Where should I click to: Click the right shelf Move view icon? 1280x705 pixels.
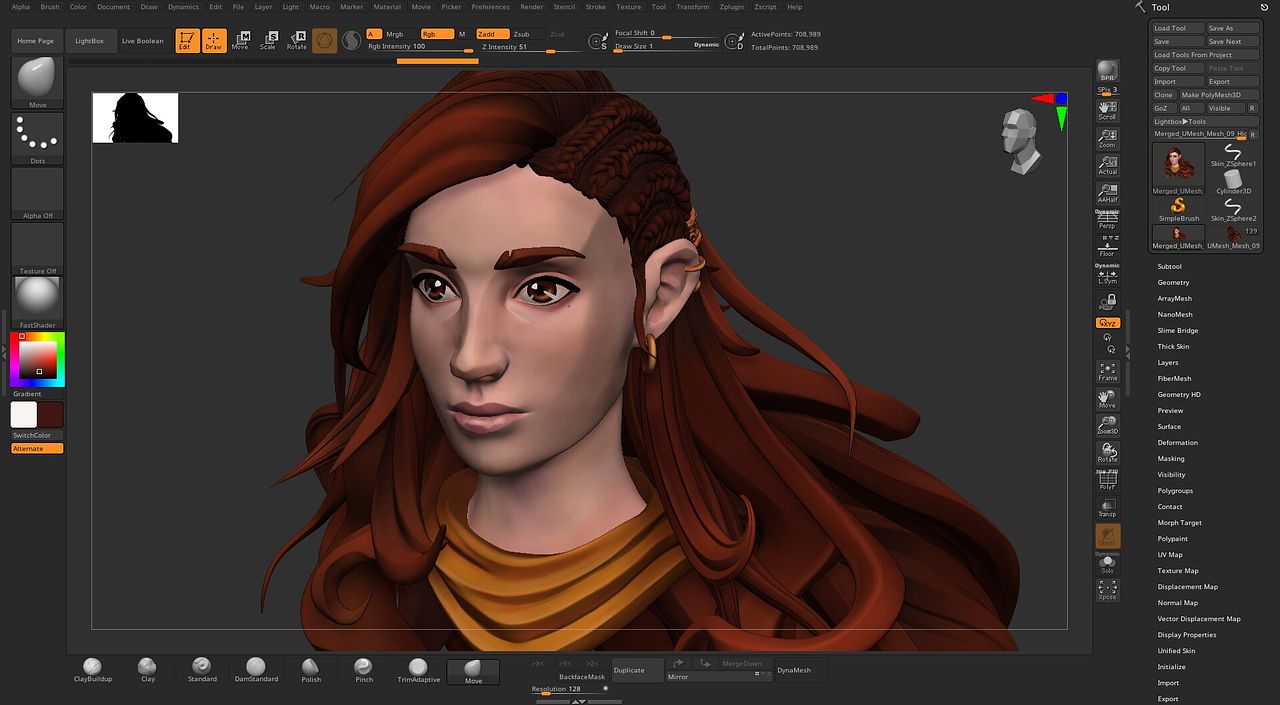(1107, 398)
